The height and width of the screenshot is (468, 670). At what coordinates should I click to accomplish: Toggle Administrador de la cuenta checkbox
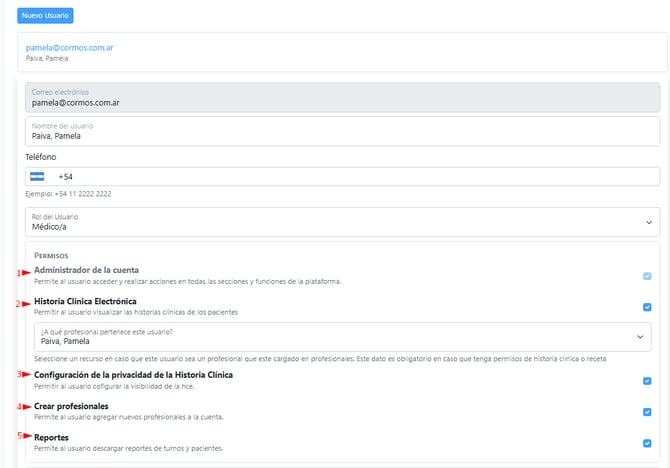click(x=647, y=276)
